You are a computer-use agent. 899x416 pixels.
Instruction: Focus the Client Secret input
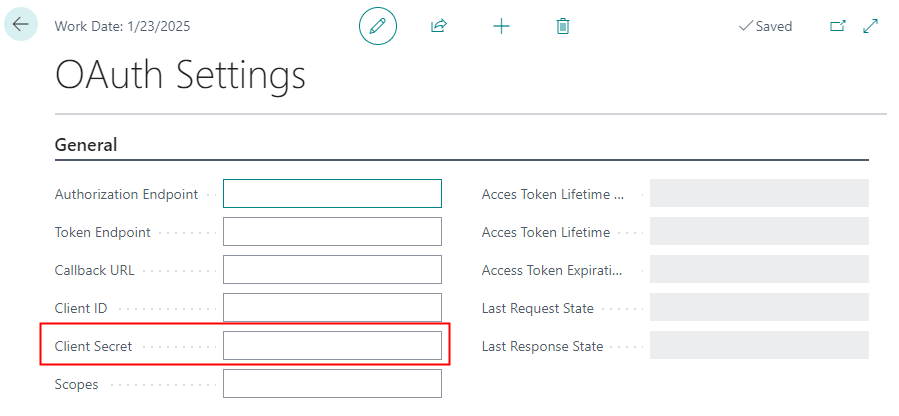tap(332, 346)
